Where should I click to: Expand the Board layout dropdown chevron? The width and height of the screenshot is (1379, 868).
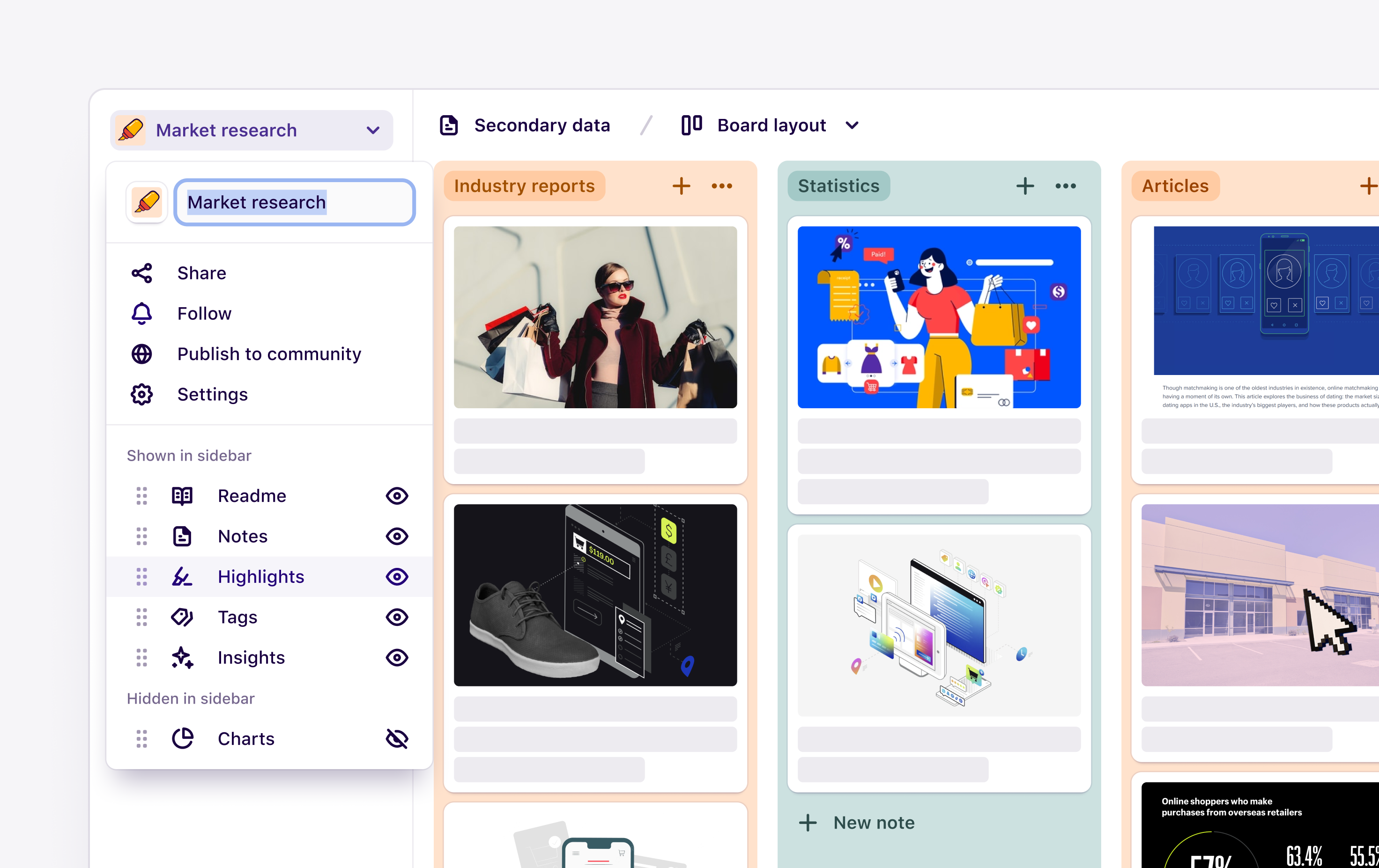852,125
